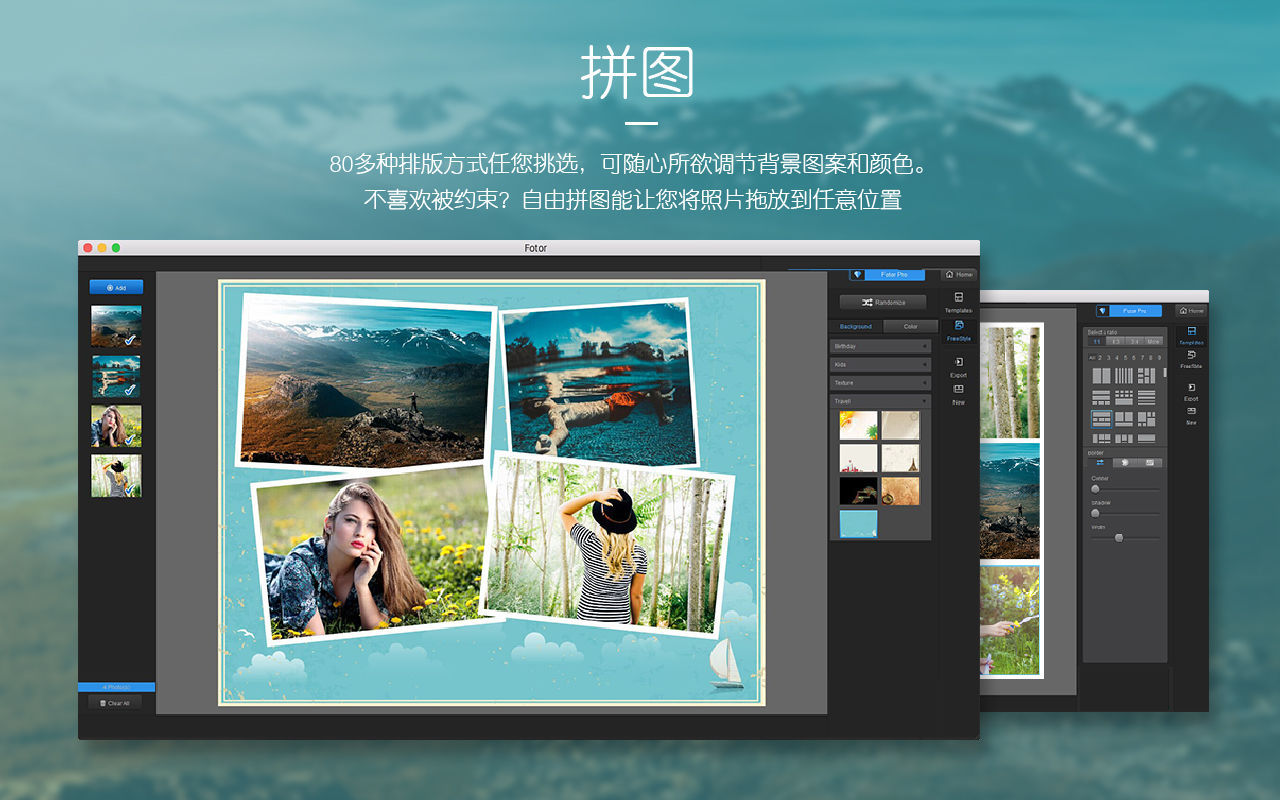Switch to the Color tab

[x=911, y=326]
